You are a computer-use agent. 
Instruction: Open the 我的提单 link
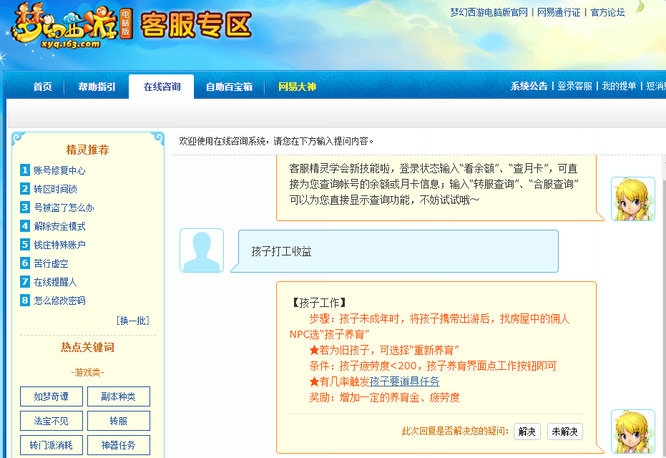click(619, 86)
